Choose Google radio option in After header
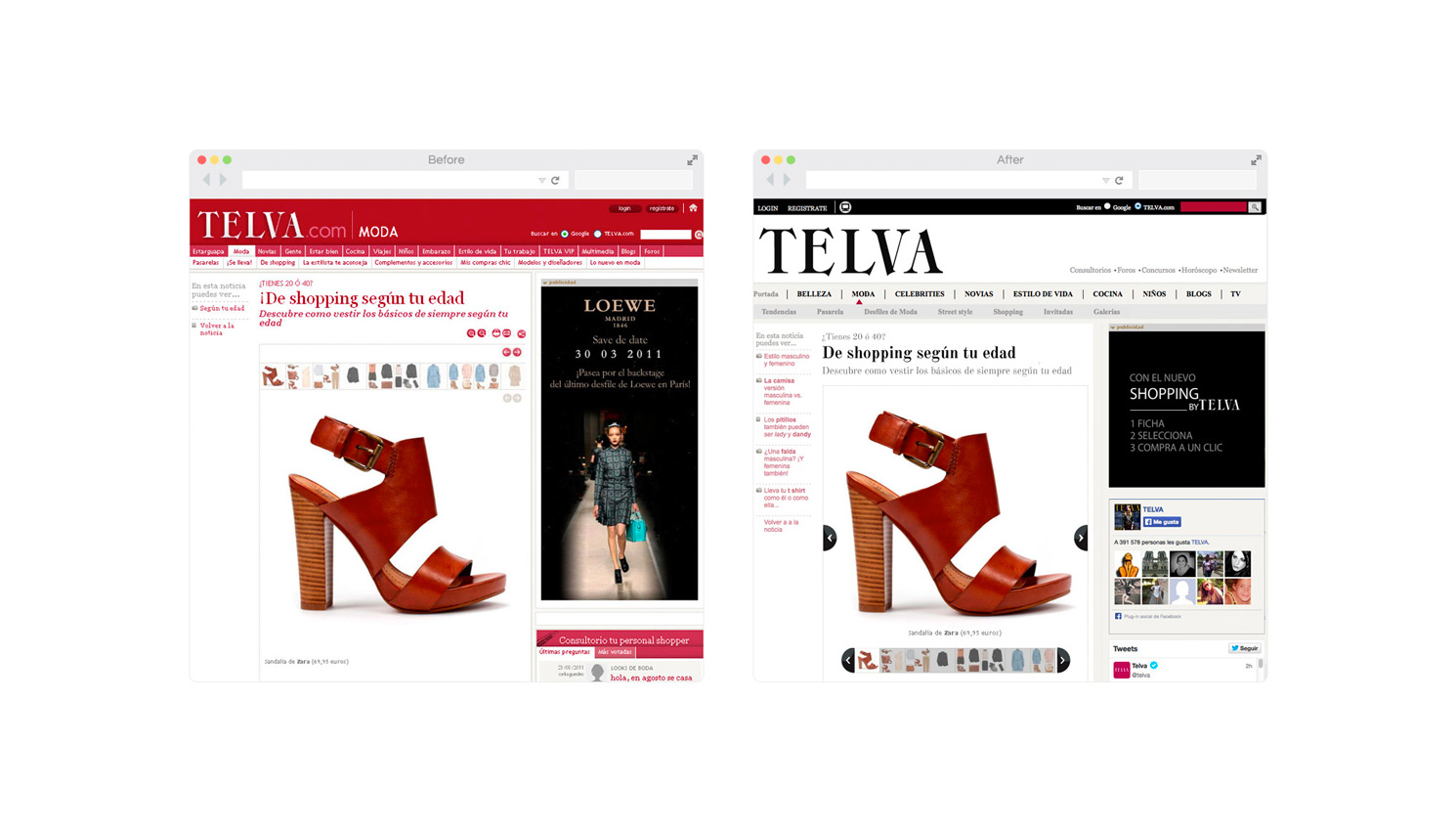1456x831 pixels. pos(1107,207)
